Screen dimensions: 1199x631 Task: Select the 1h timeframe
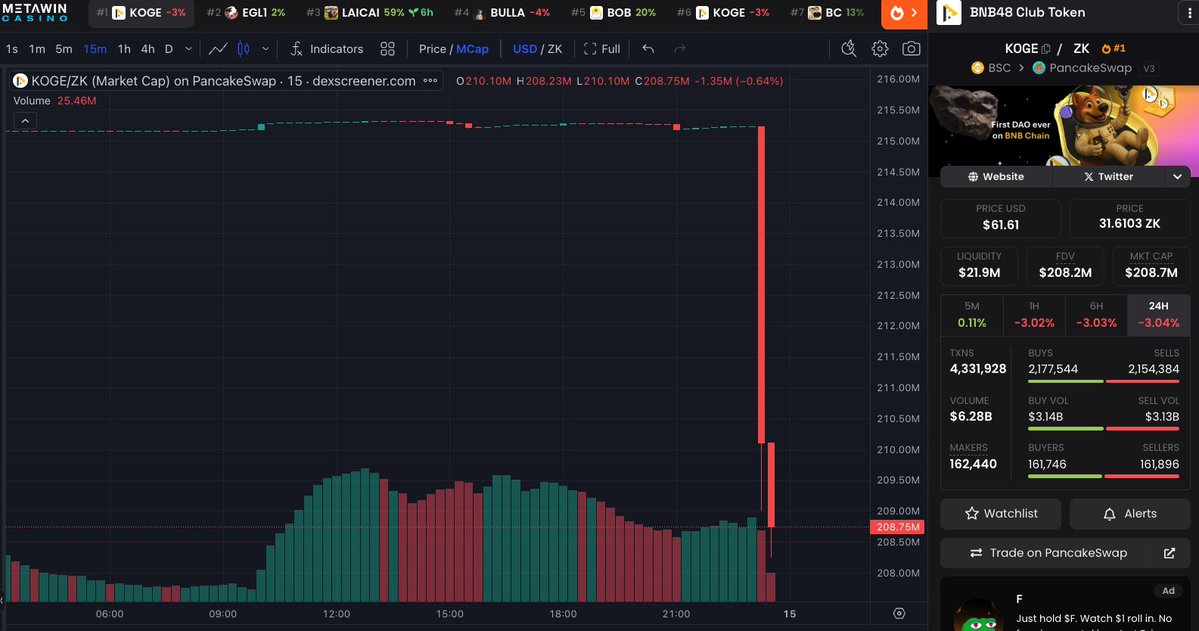(124, 49)
